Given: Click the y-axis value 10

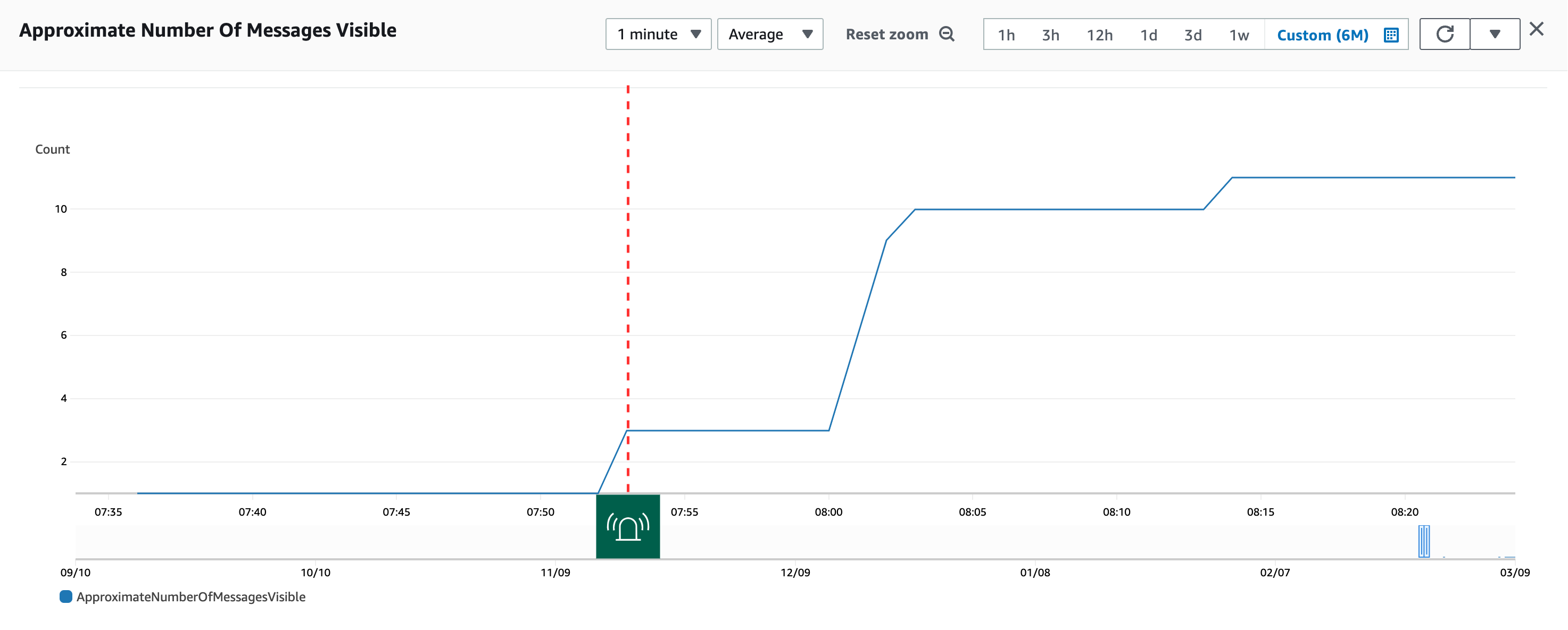Looking at the screenshot, I should (x=61, y=209).
